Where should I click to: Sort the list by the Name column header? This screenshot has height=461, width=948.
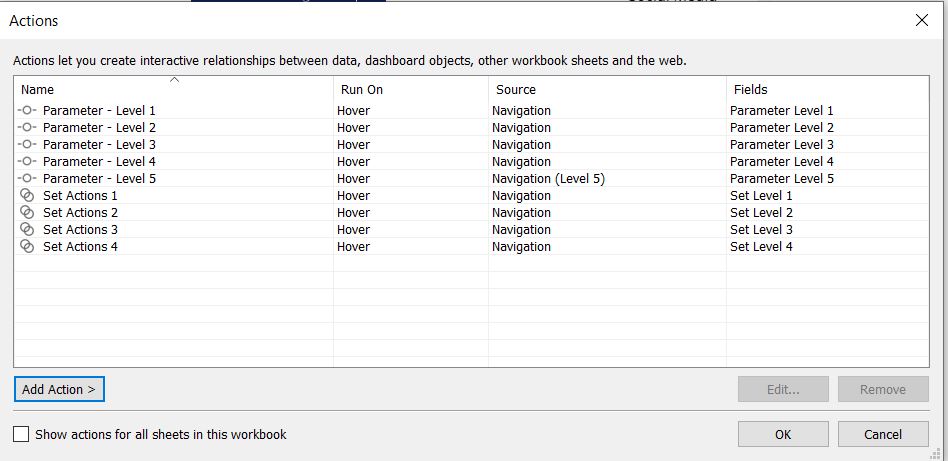pos(37,90)
